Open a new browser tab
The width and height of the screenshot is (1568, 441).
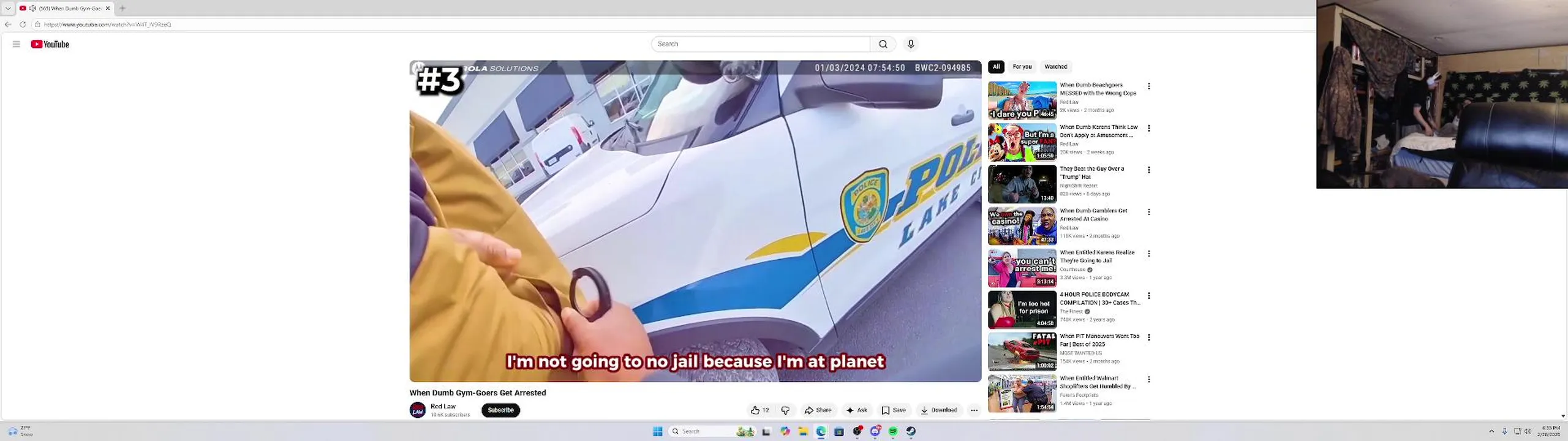click(x=123, y=8)
